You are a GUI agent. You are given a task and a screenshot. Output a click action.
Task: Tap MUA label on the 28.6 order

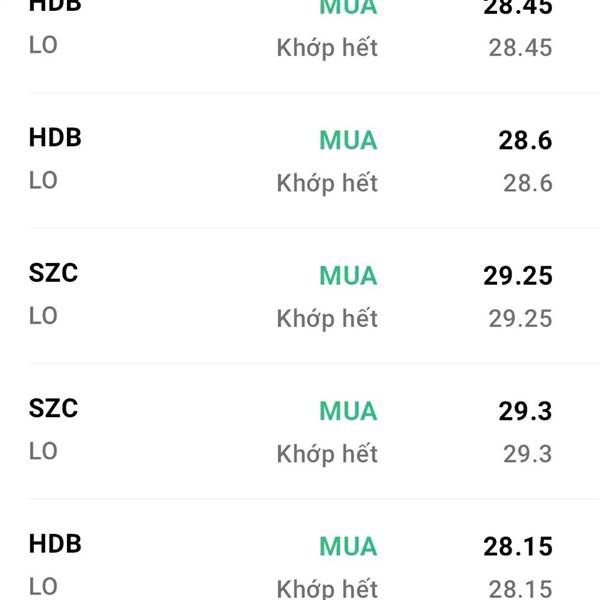pyautogui.click(x=348, y=141)
